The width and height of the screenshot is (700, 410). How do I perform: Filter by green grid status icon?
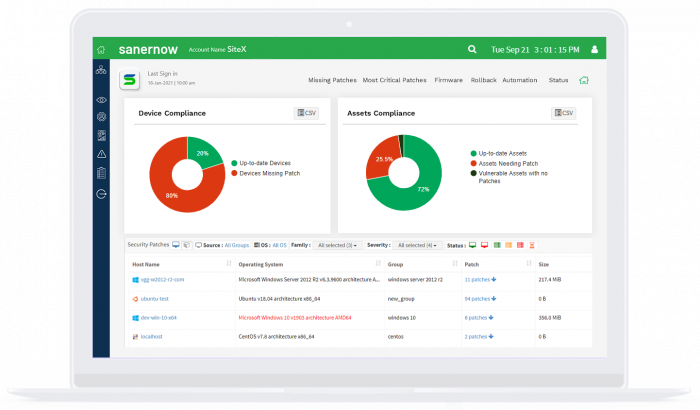(x=496, y=245)
